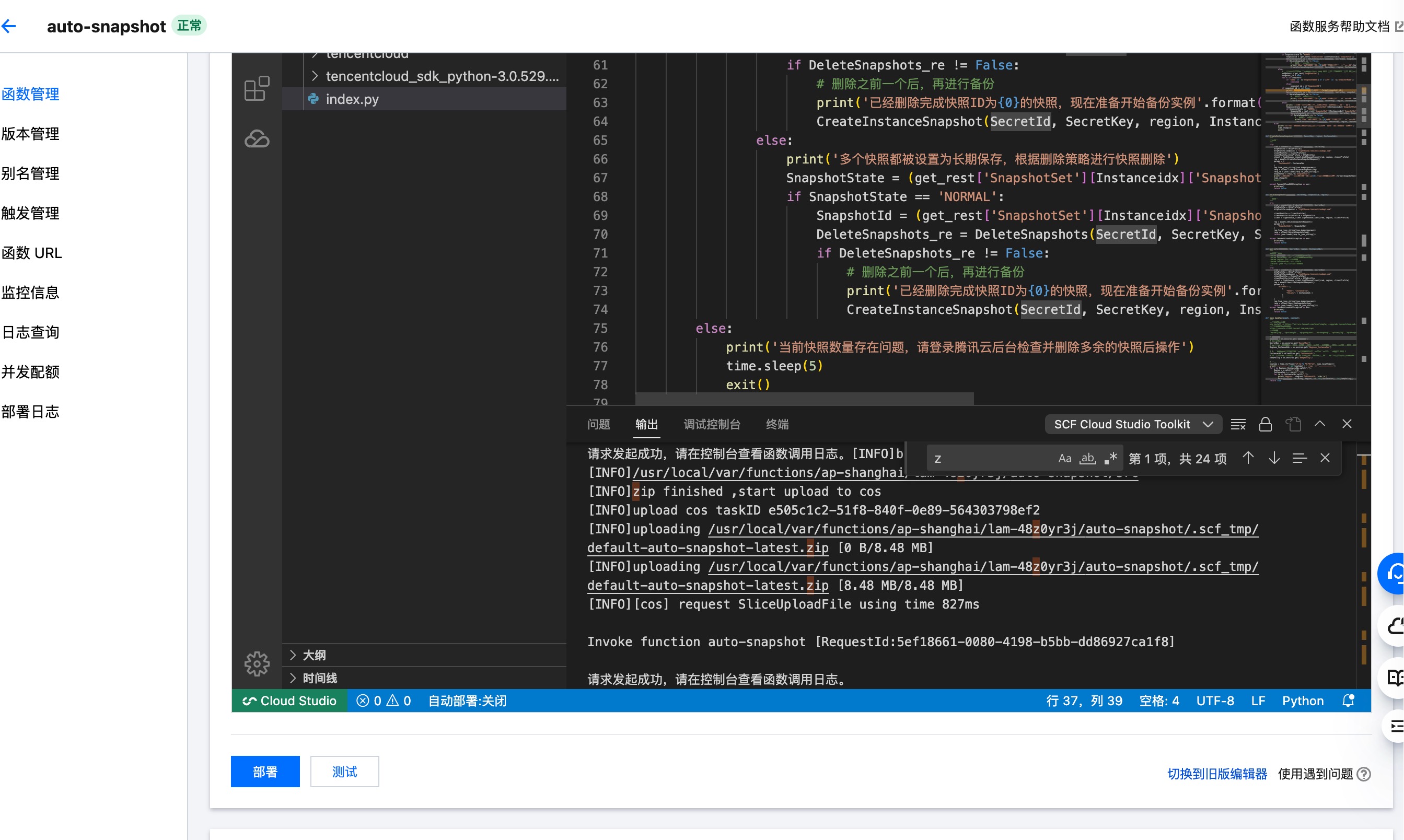The width and height of the screenshot is (1404, 840).
Task: Expand the tencentcloud_sdk_python-3.0.529 folder
Action: pyautogui.click(x=442, y=76)
